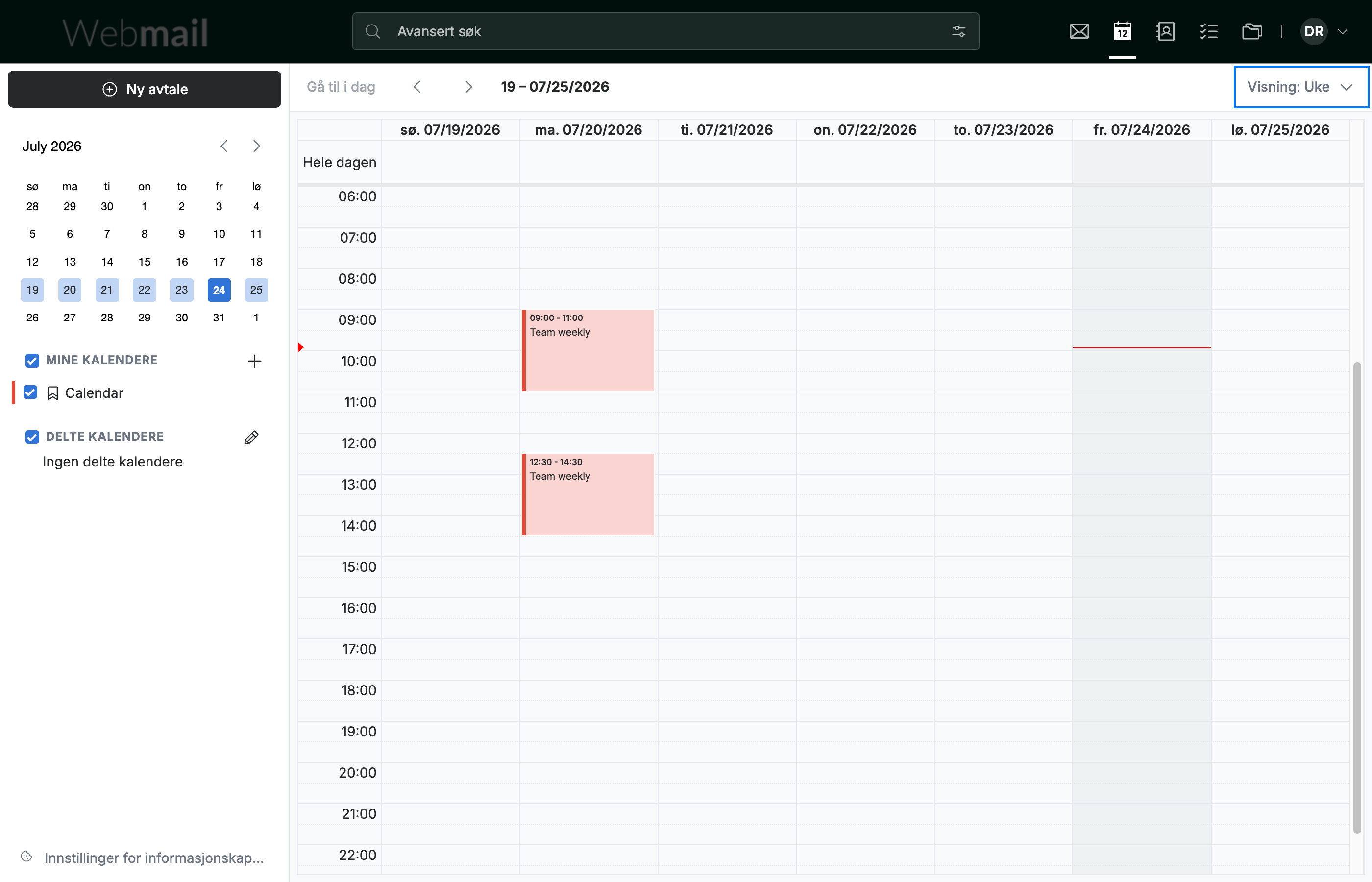Go to previous week arrow
Screen dimensions: 1372x882
[x=417, y=86]
